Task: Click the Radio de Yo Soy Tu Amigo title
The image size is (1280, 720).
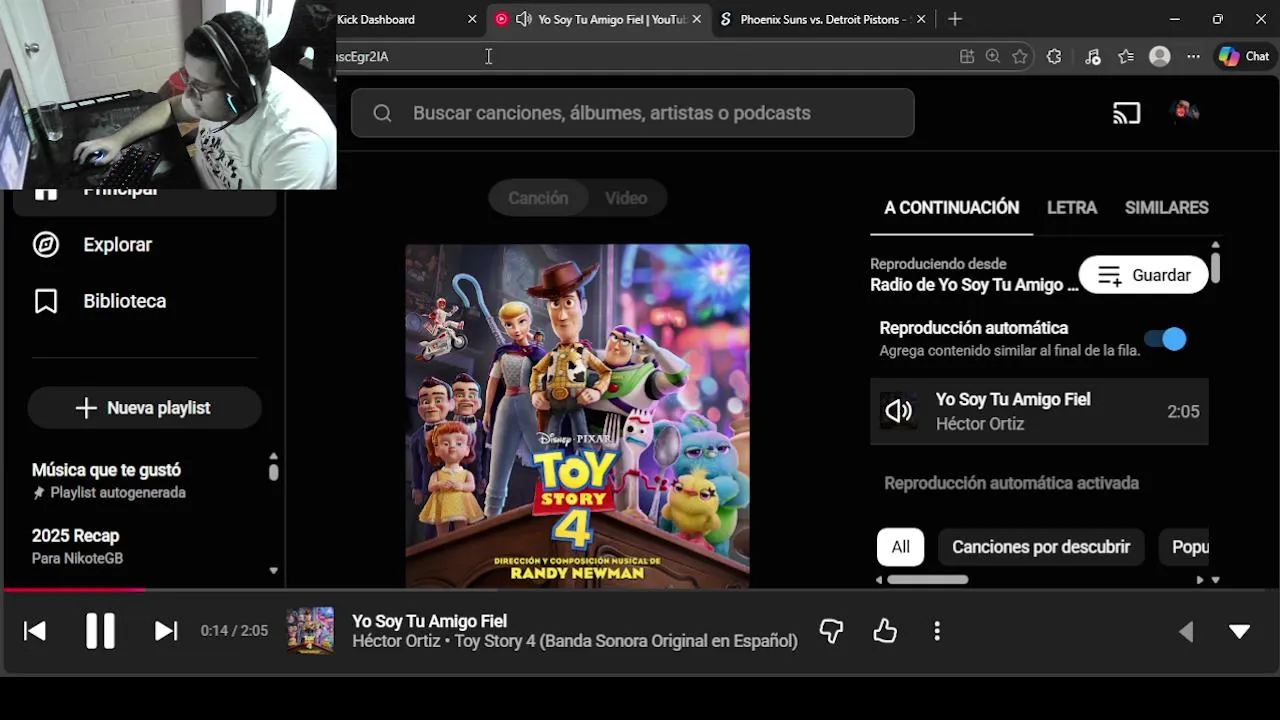Action: pos(974,285)
